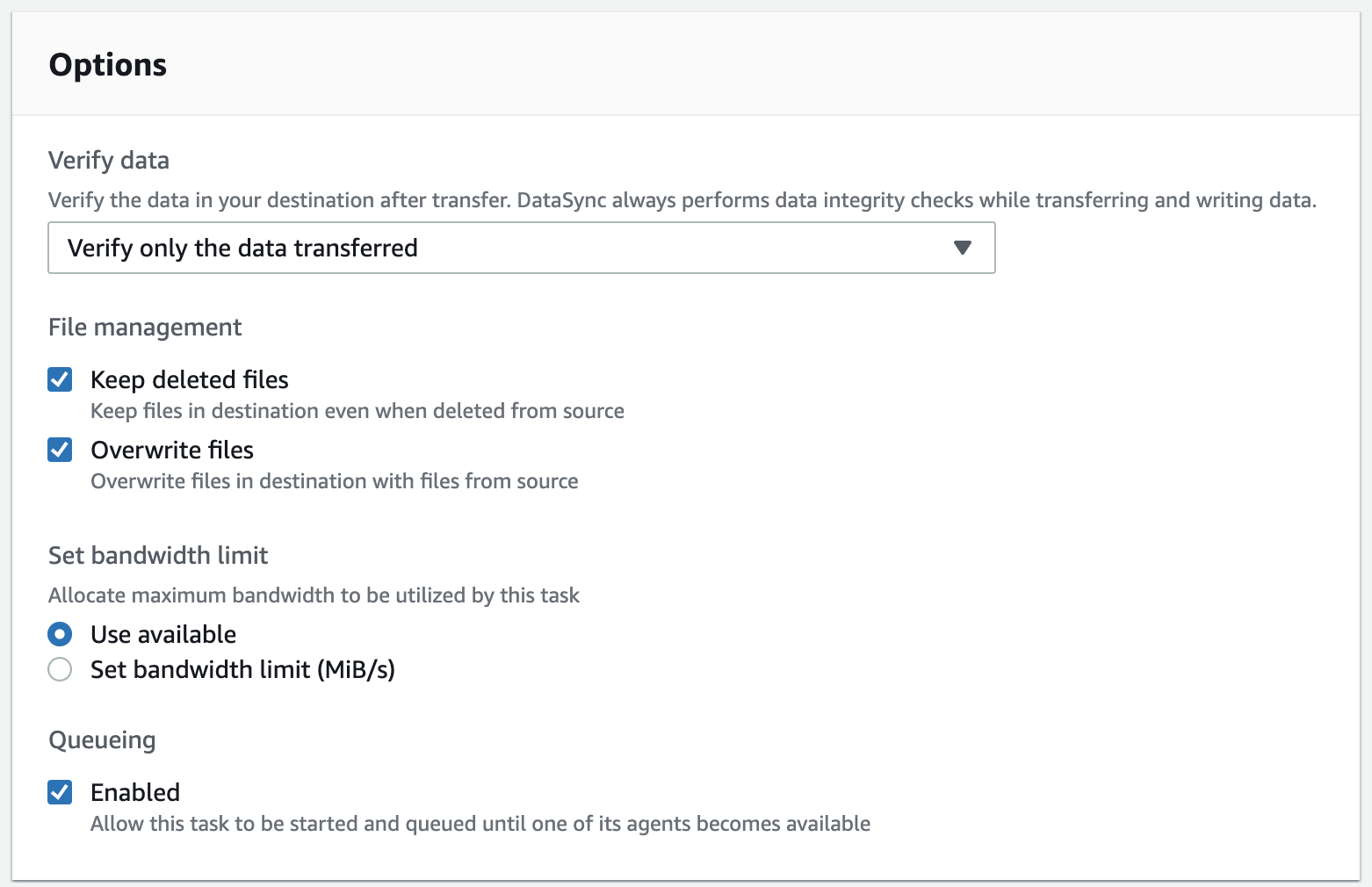Image resolution: width=1372 pixels, height=887 pixels.
Task: Click the arrow in the Verify data combo box
Action: [963, 248]
